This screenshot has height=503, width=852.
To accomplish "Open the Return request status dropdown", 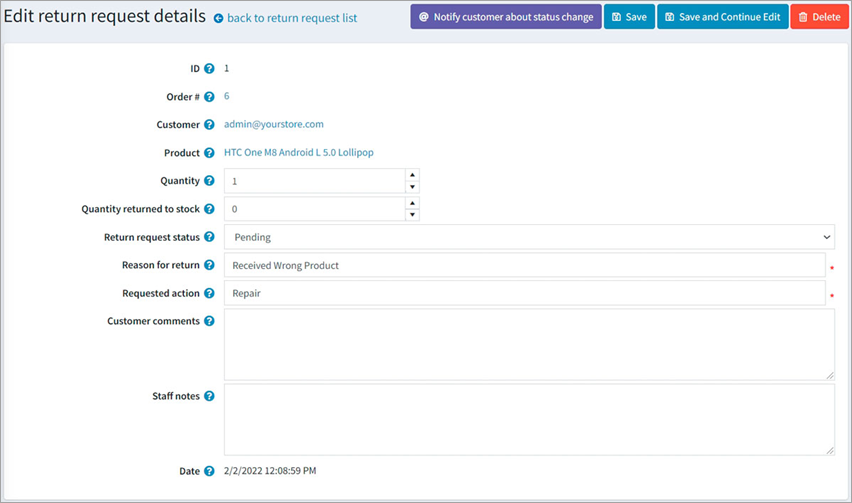I will pos(529,237).
